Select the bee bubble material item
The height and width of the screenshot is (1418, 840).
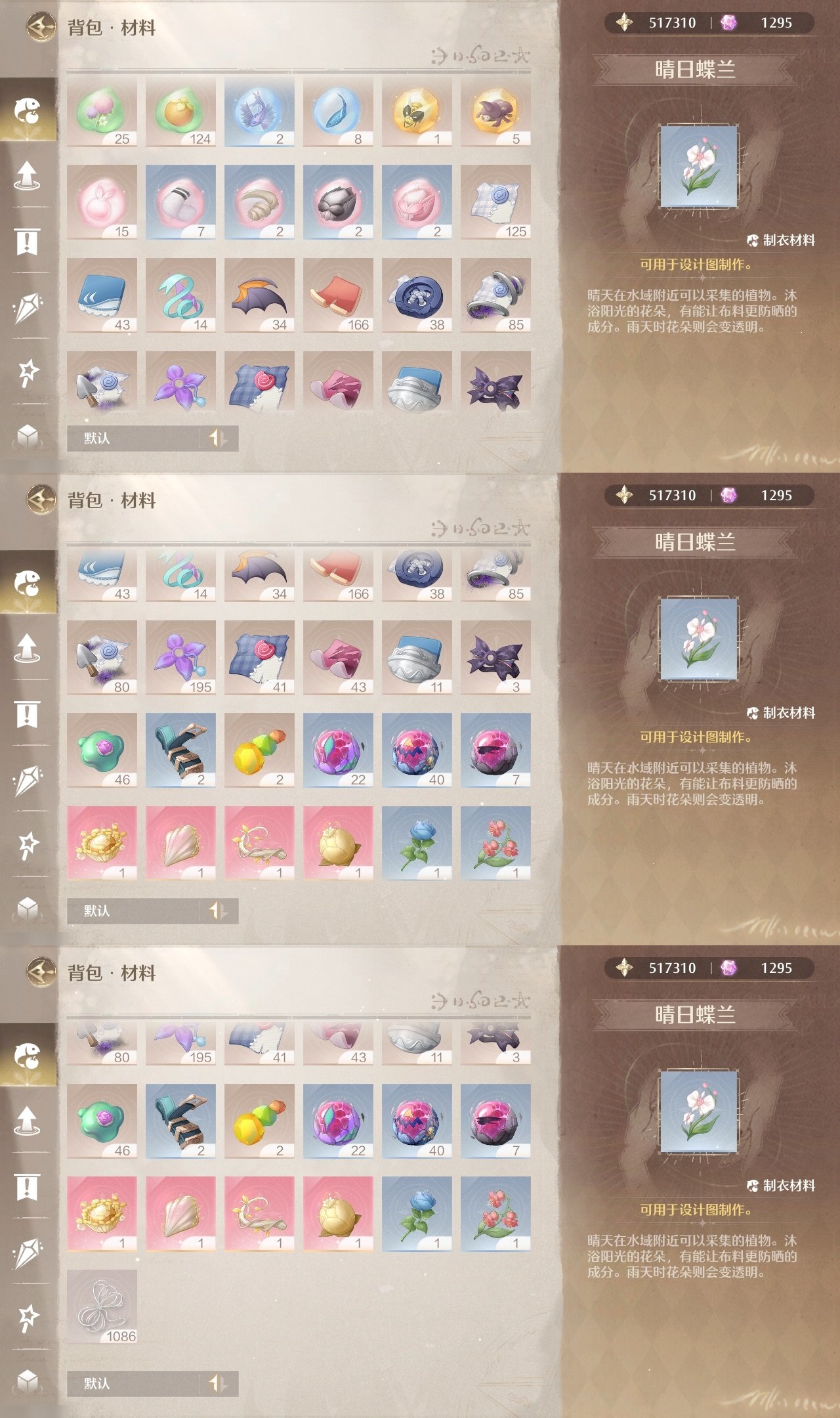coord(417,110)
